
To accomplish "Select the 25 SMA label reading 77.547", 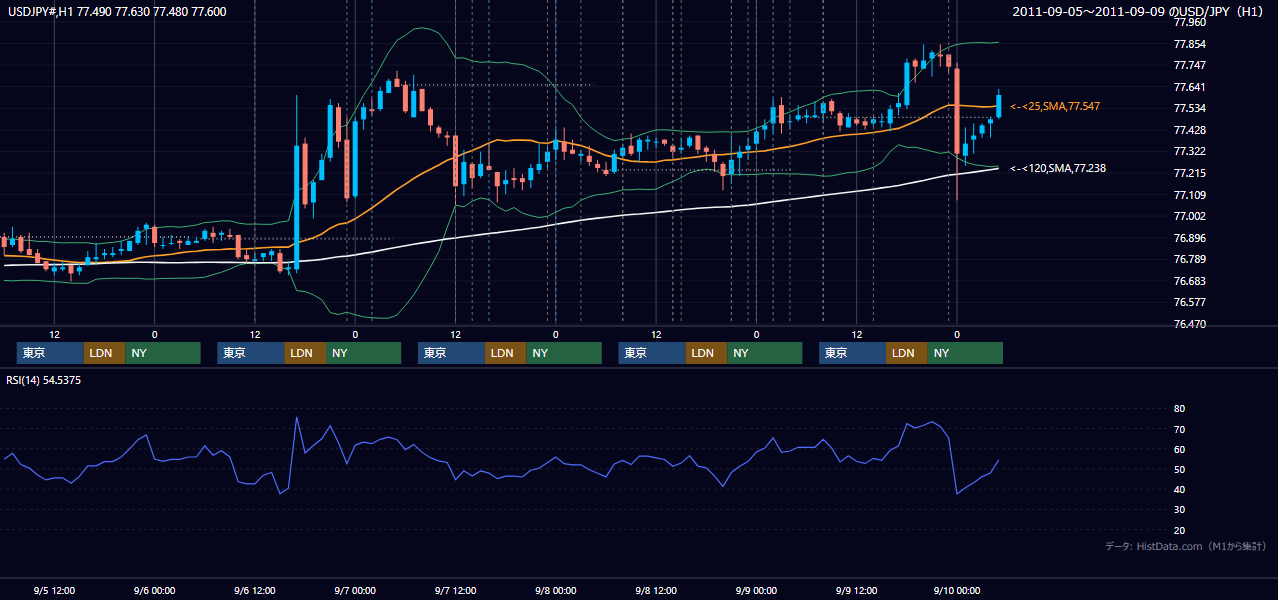I will click(1056, 105).
